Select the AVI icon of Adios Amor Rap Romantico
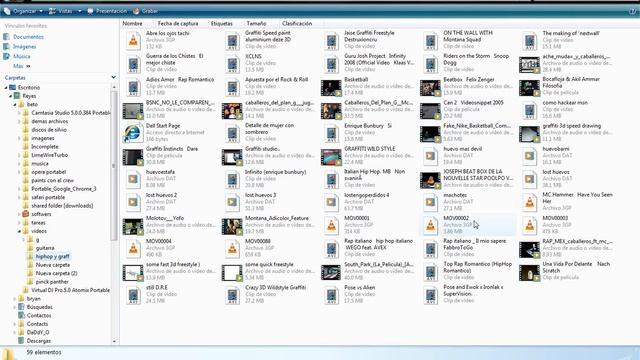640x360 pixels. tap(133, 87)
